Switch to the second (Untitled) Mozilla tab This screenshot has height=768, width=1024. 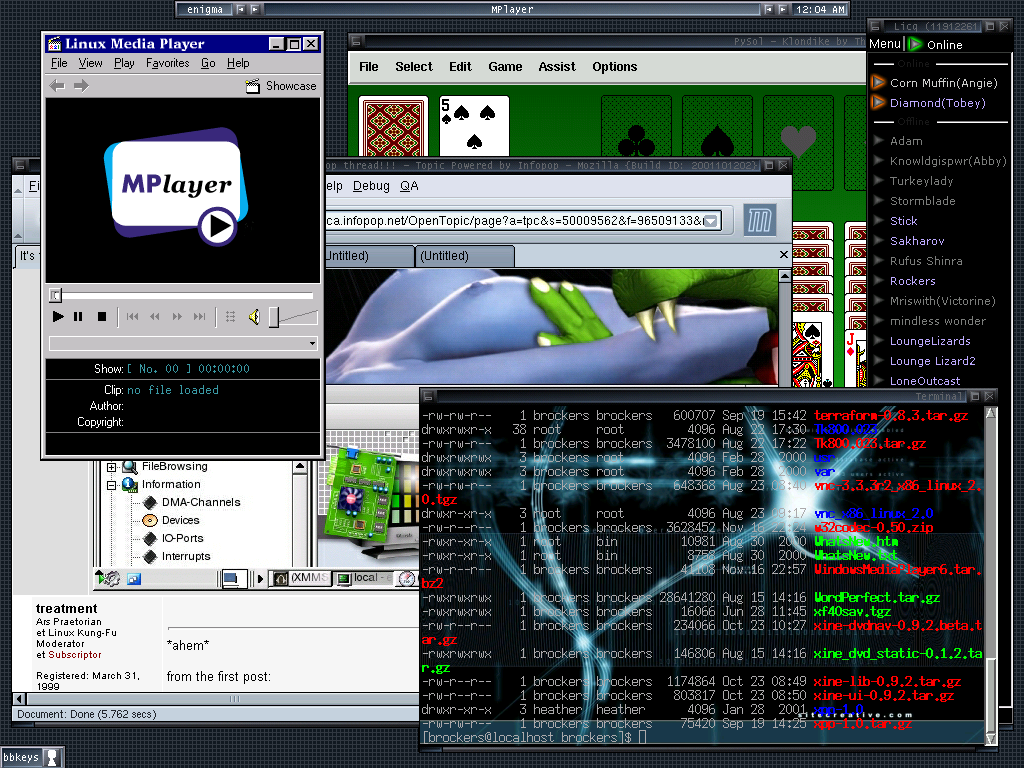click(x=464, y=256)
